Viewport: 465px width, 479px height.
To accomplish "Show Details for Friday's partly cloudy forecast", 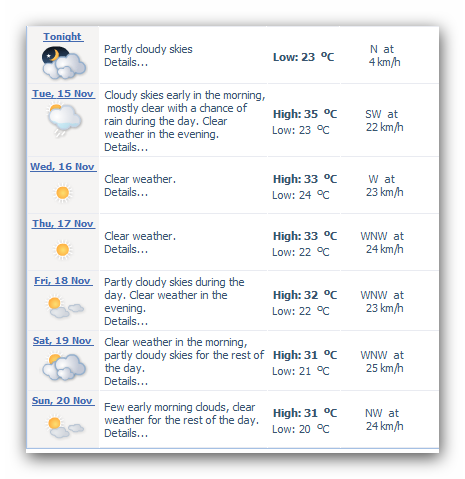I will tap(126, 321).
